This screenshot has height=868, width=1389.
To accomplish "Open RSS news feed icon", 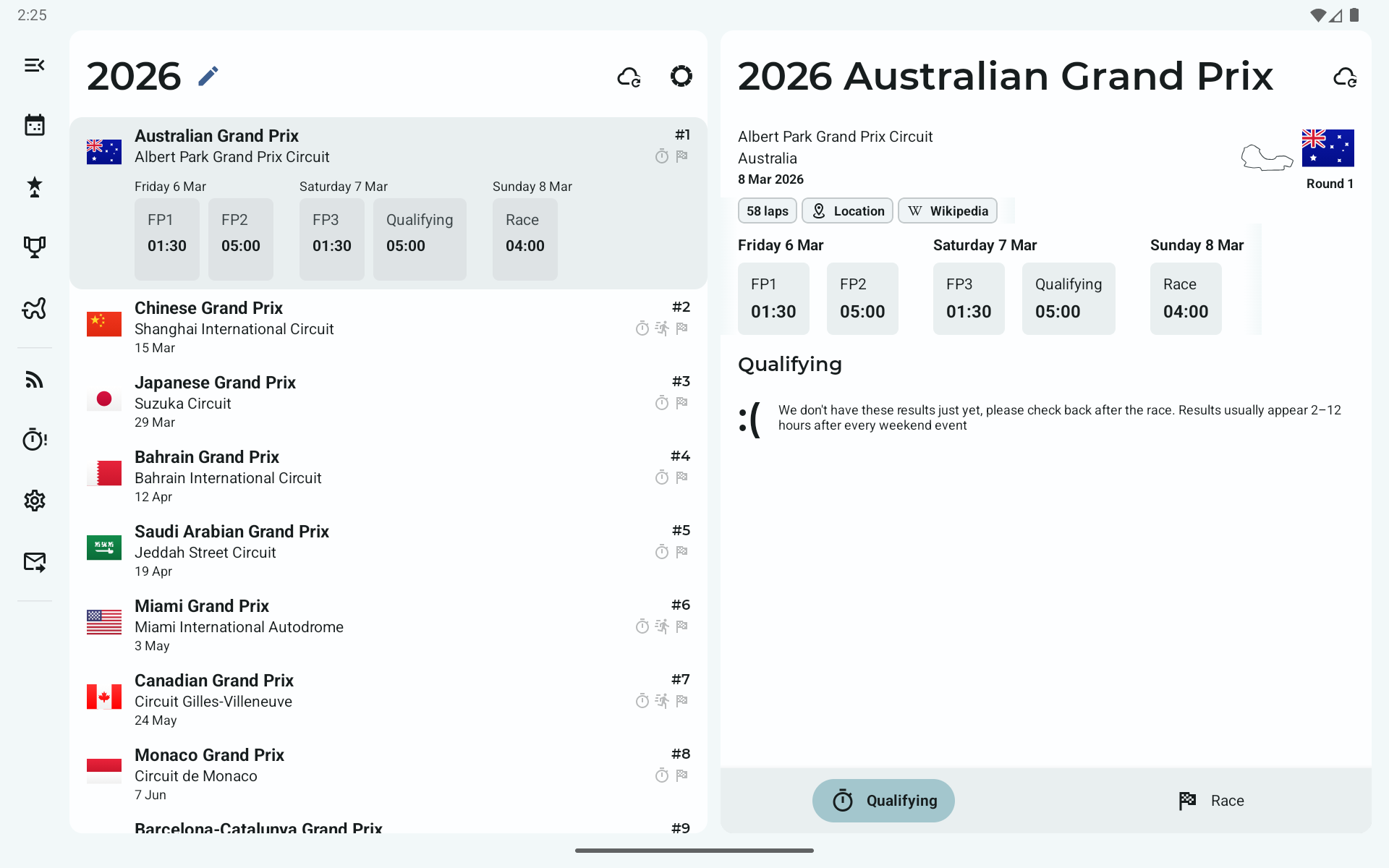I will [34, 380].
